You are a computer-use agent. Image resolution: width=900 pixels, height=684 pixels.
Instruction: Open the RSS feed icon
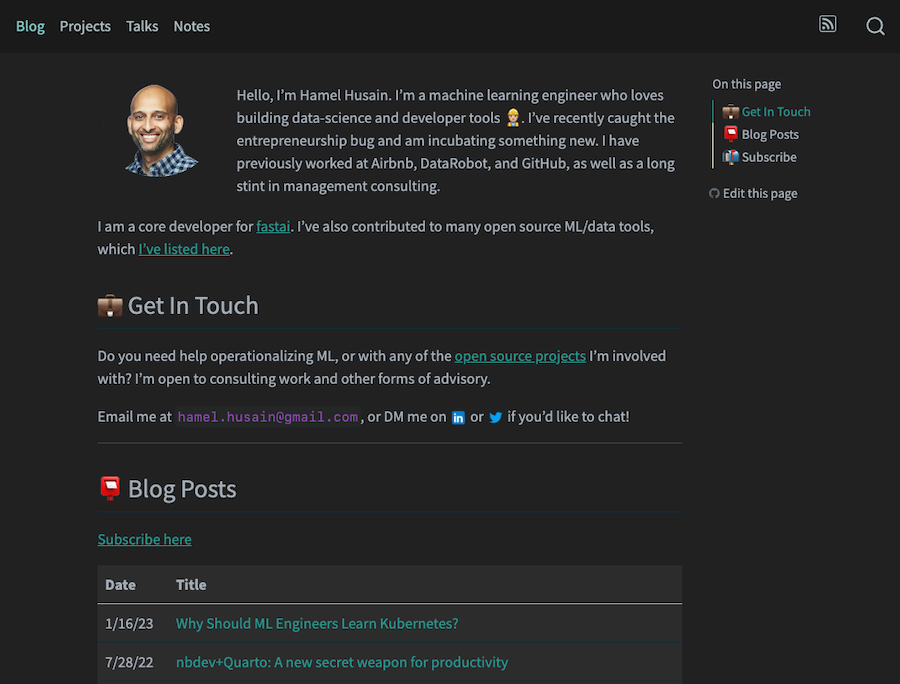(827, 25)
